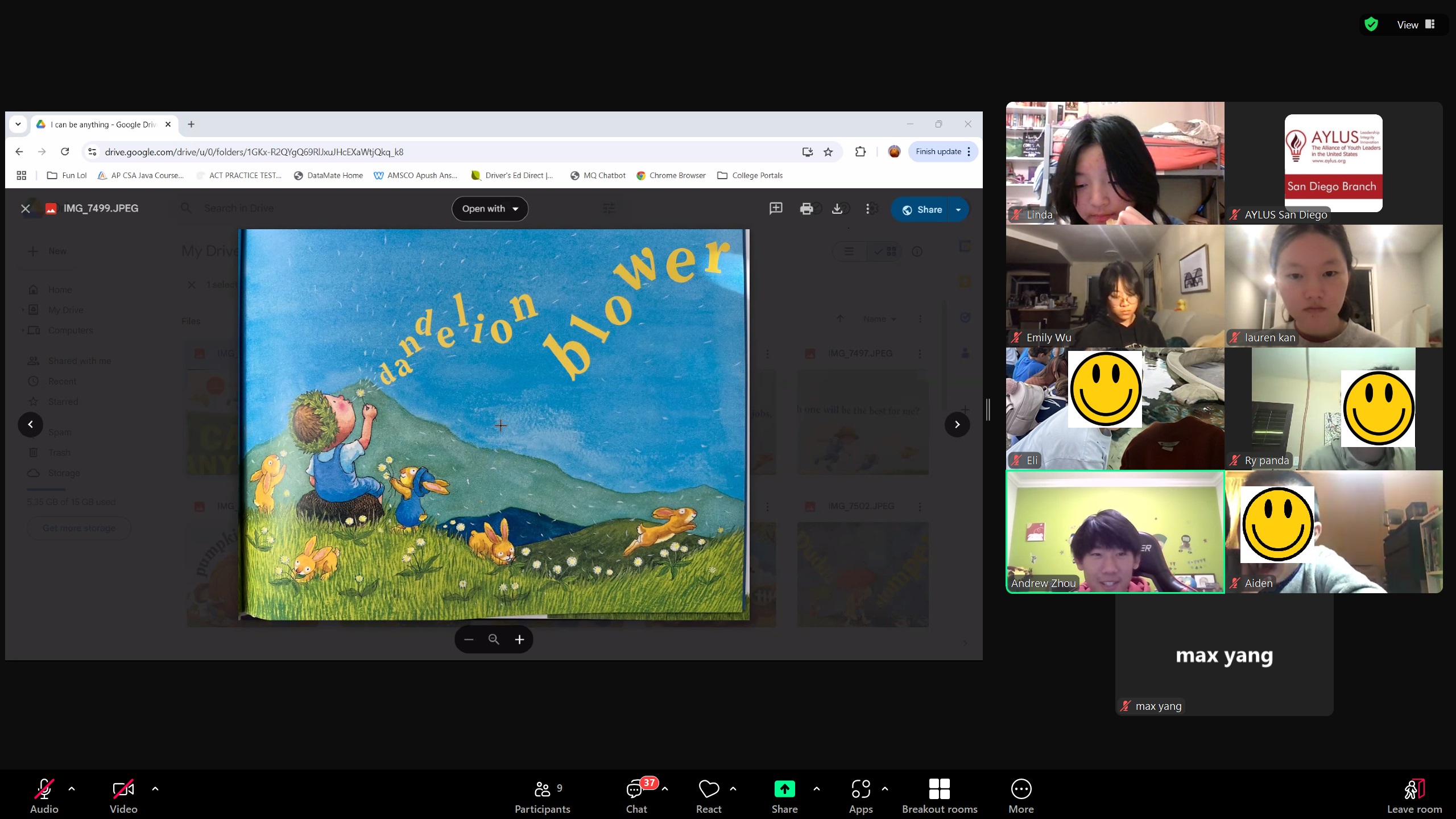The width and height of the screenshot is (1456, 819).
Task: Expand reactions arrow beside React
Action: (x=733, y=789)
